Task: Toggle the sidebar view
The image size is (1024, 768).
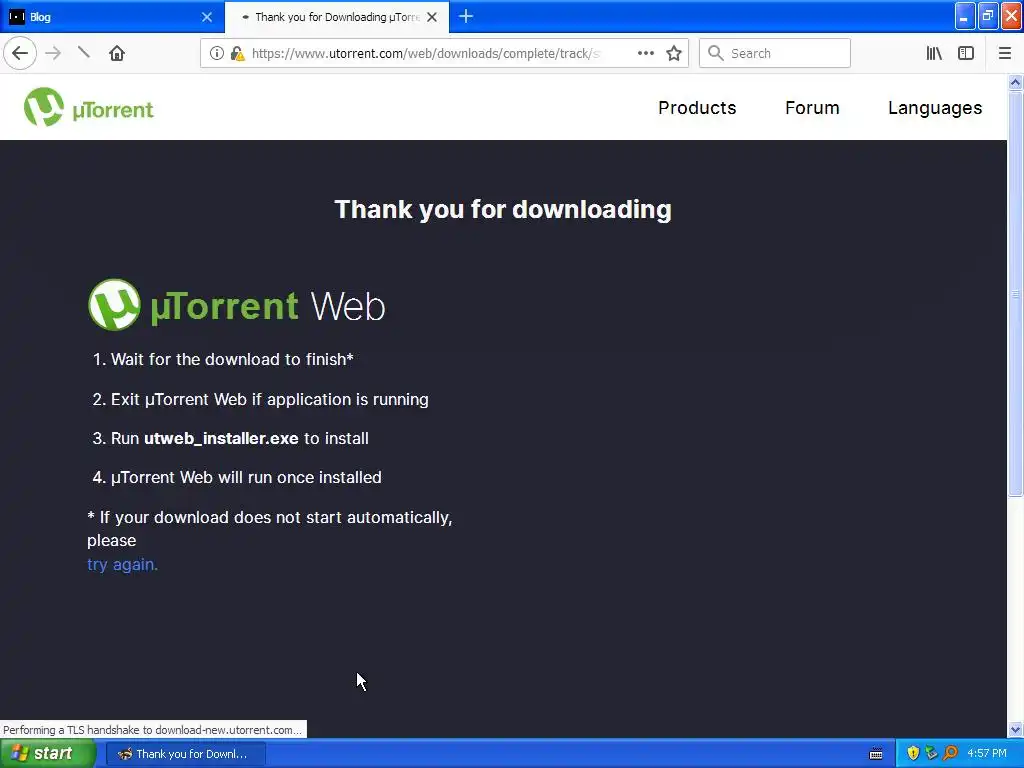Action: tap(966, 53)
